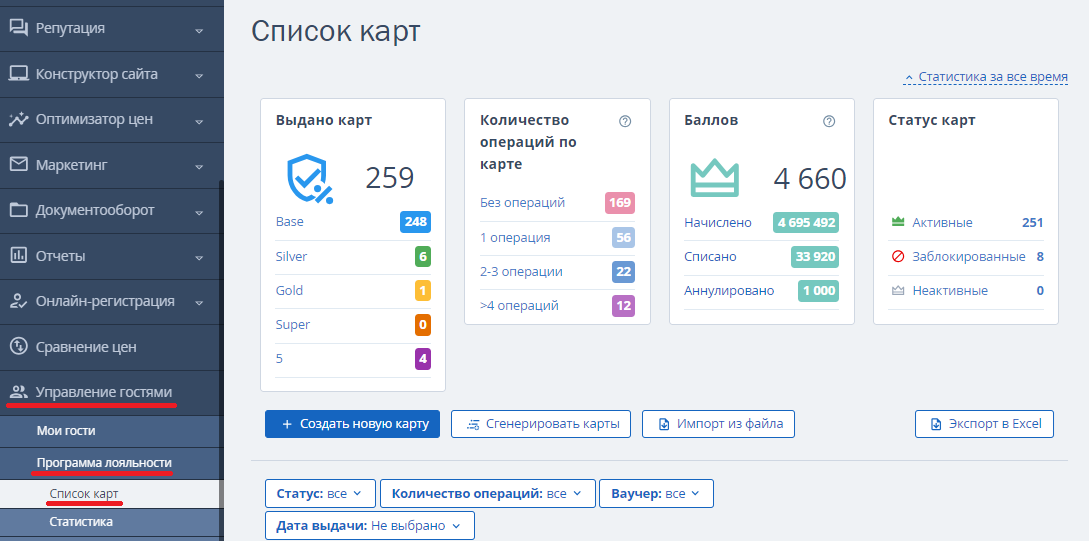Click the Silver card level link
Image resolution: width=1089 pixels, height=541 pixels.
tap(292, 256)
